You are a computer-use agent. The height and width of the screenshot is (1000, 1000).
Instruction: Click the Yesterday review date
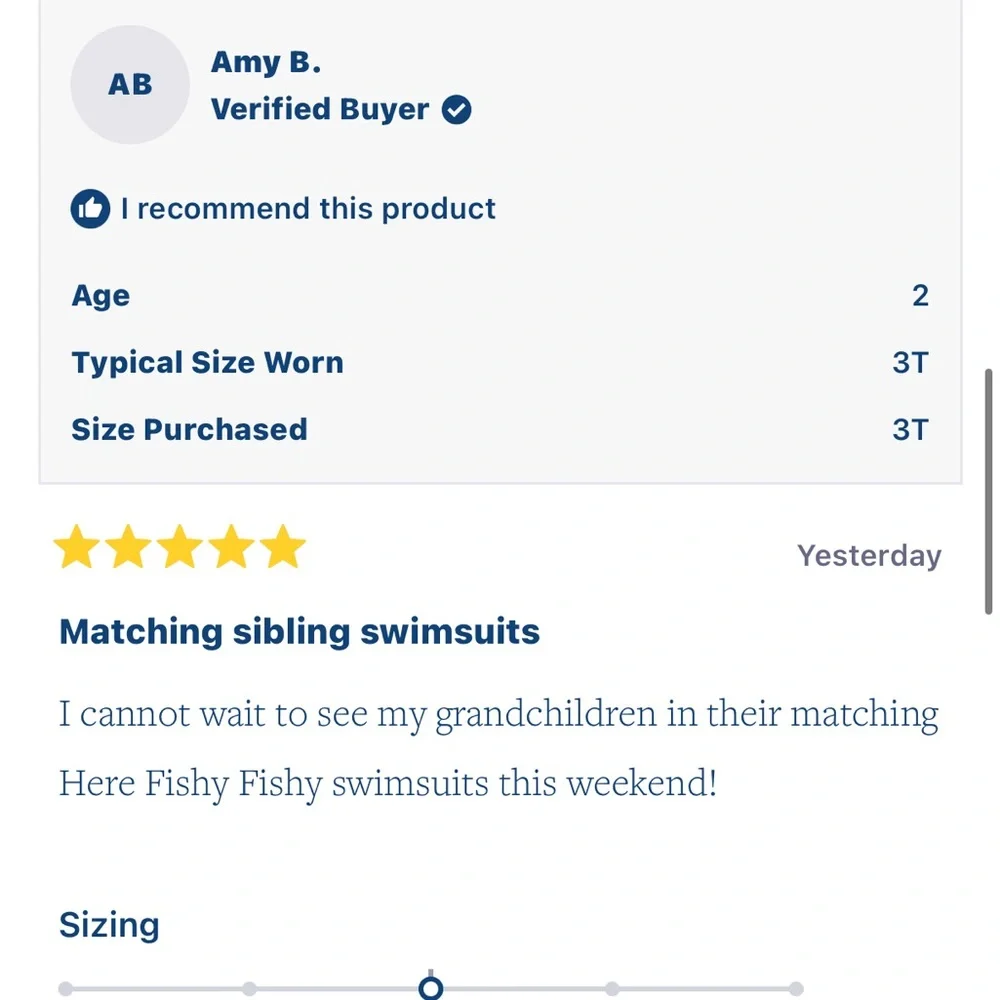[869, 555]
